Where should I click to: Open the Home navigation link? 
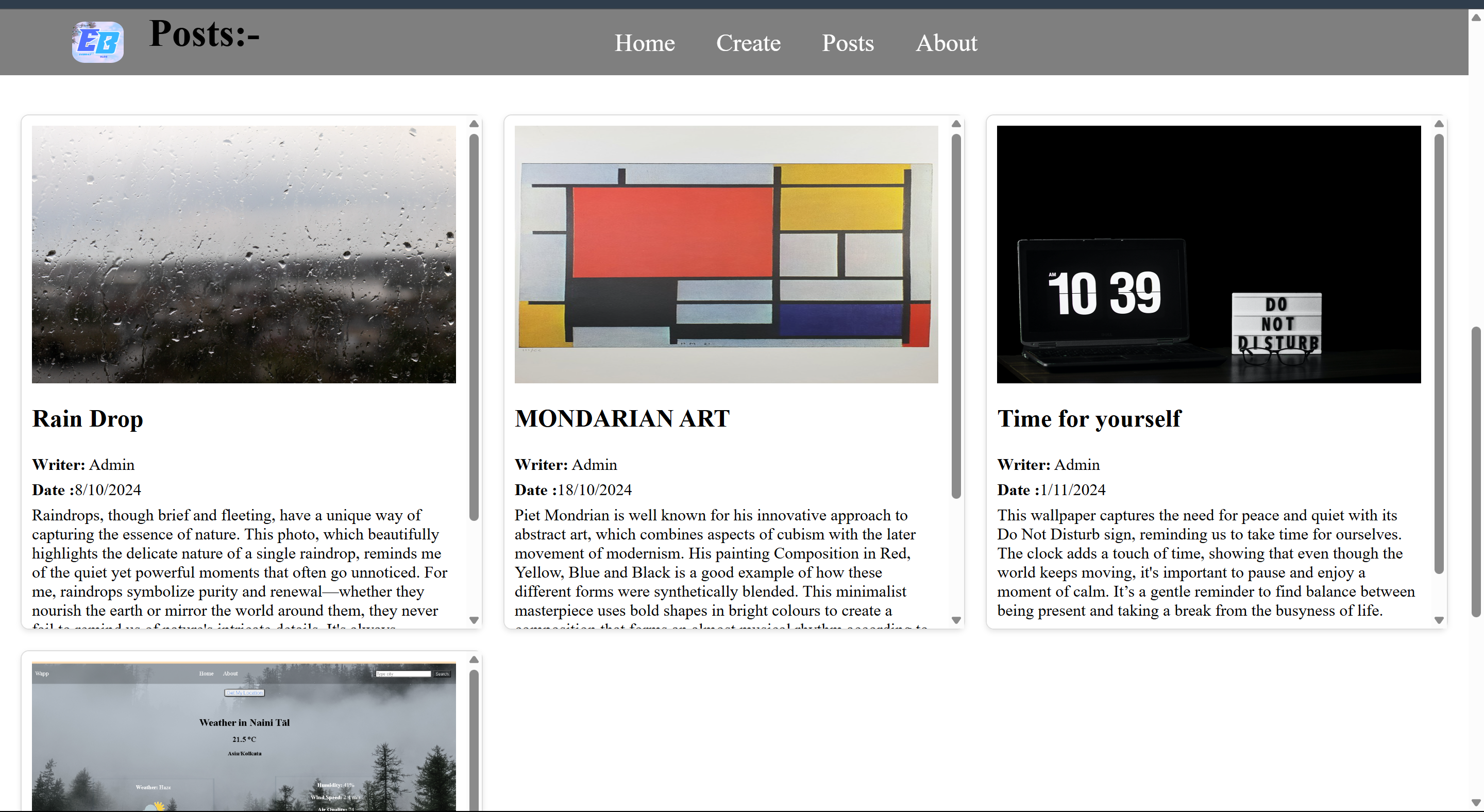coord(644,43)
